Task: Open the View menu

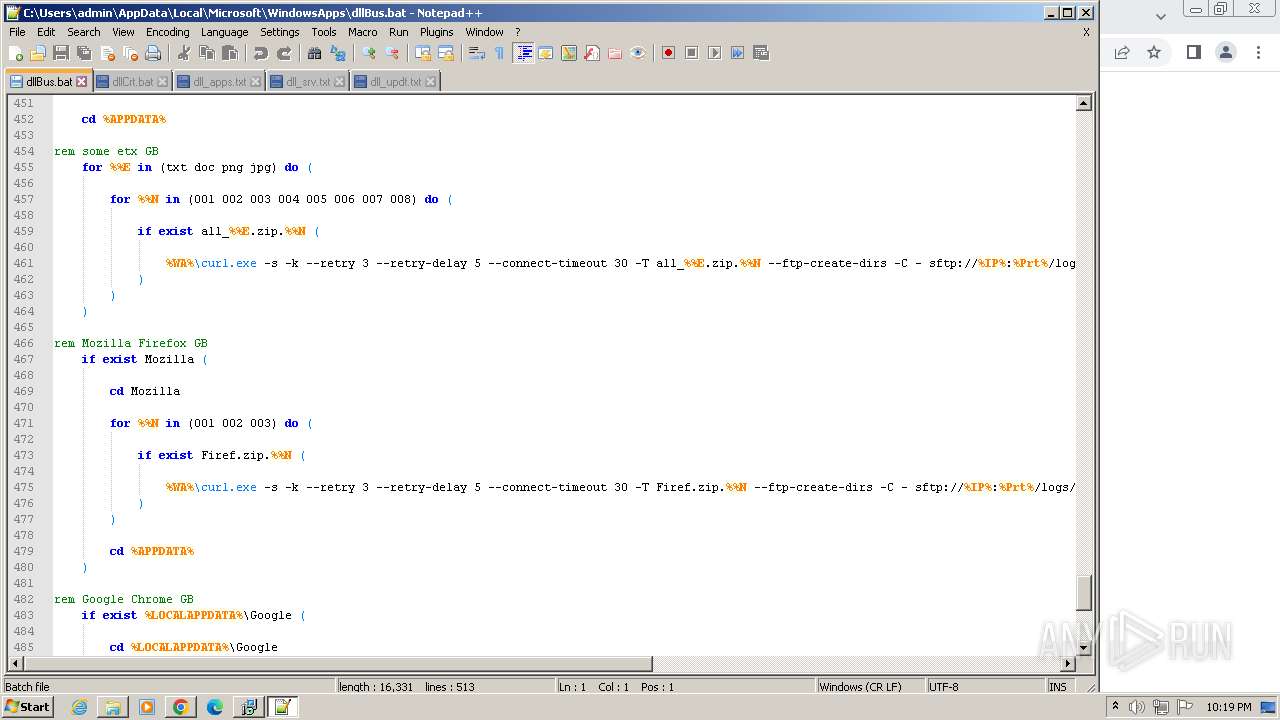Action: 123,32
